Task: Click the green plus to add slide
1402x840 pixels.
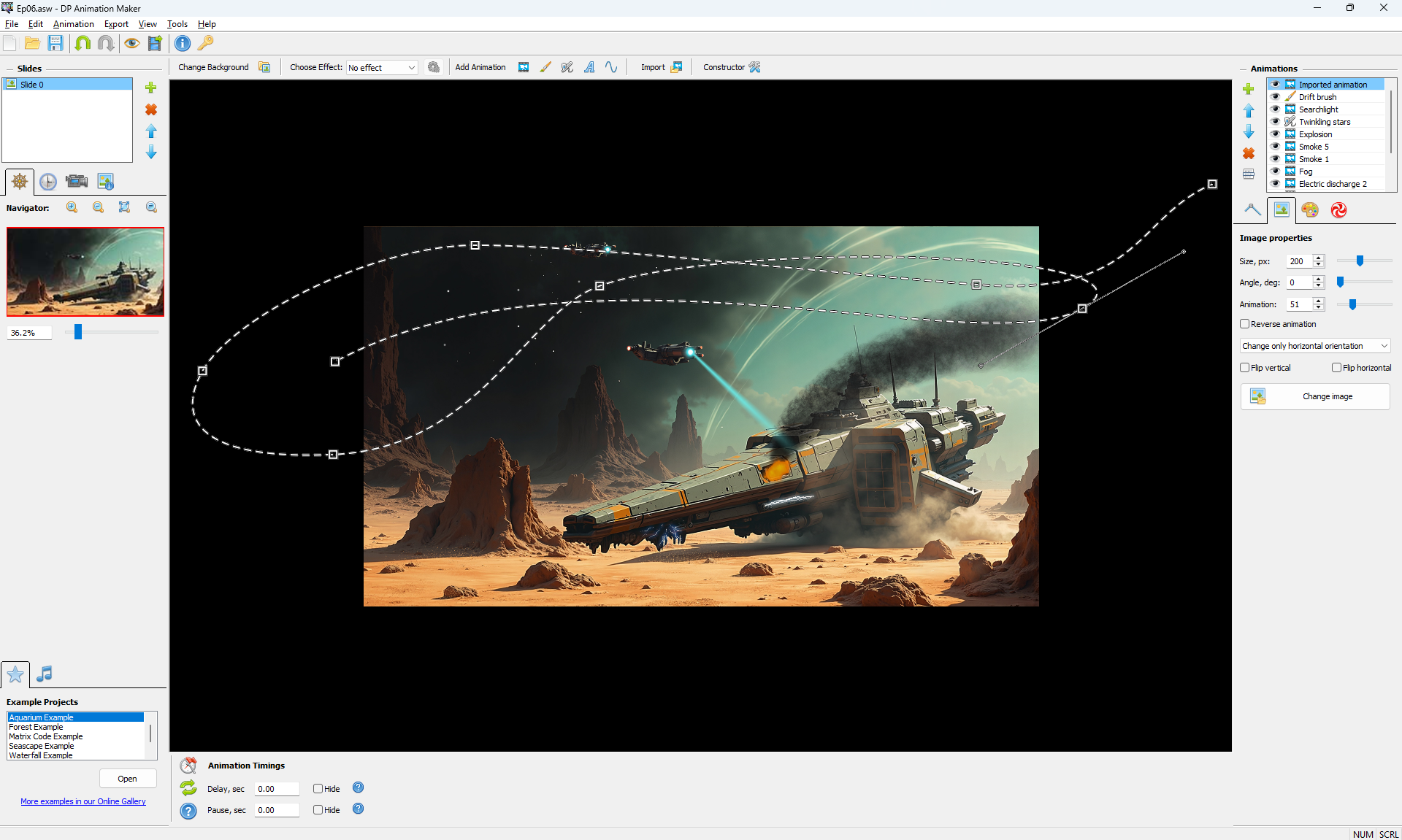Action: tap(151, 88)
